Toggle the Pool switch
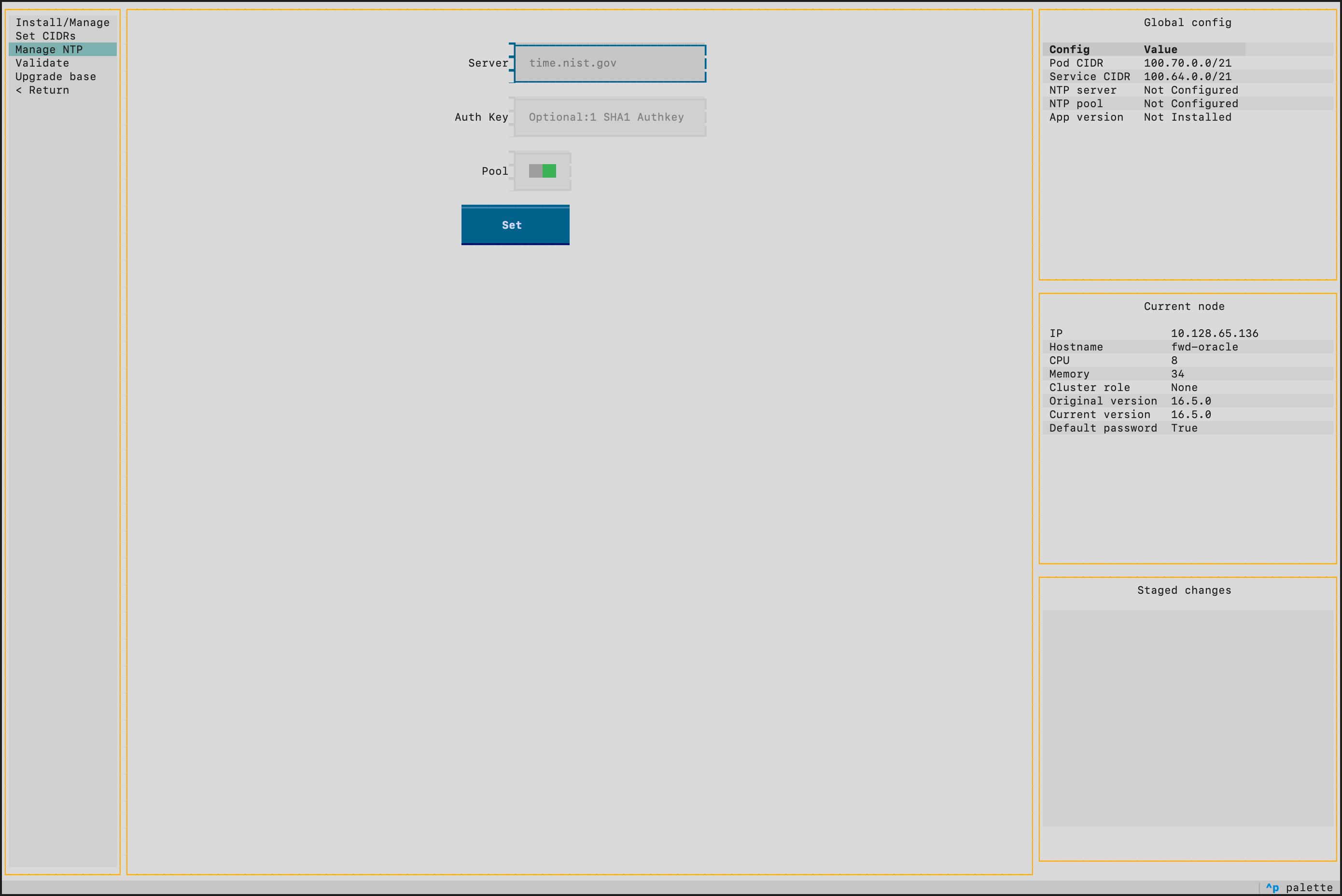 tap(542, 171)
